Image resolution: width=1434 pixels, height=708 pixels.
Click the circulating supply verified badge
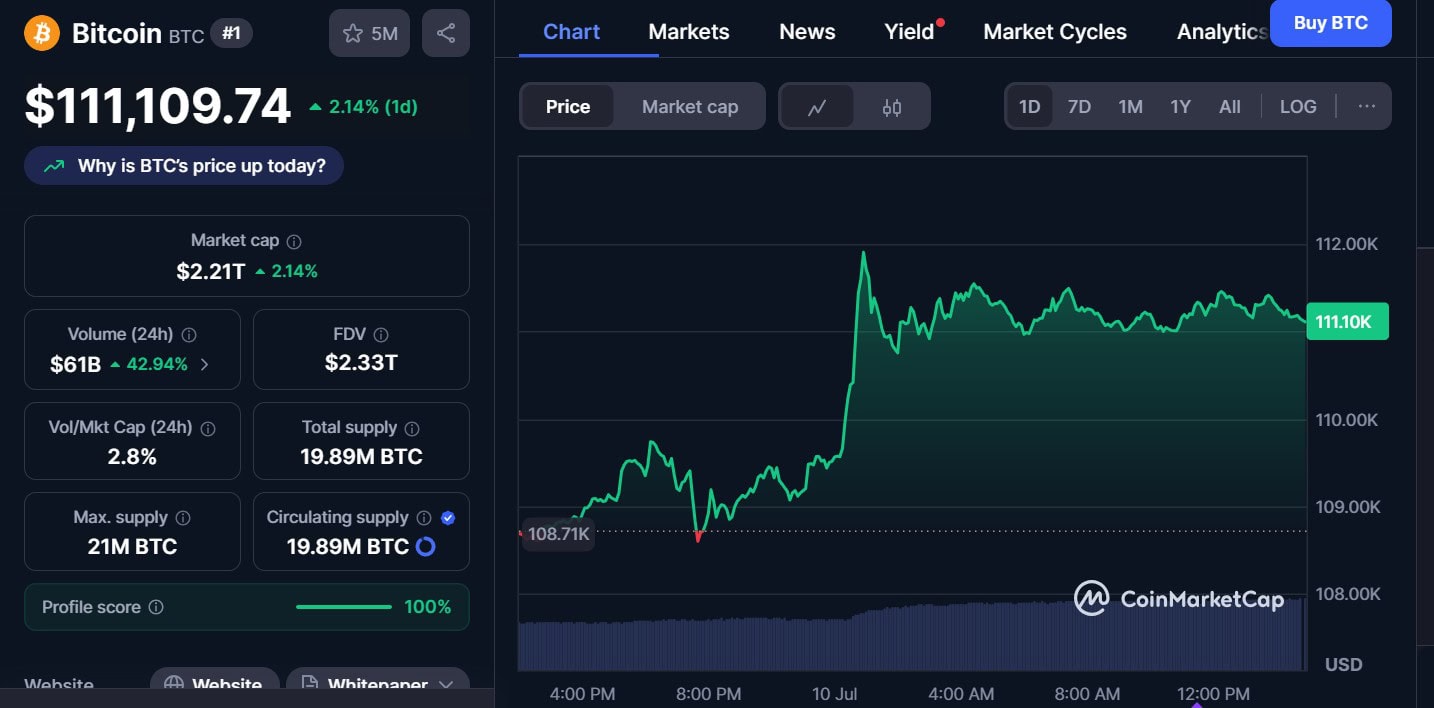click(x=448, y=517)
